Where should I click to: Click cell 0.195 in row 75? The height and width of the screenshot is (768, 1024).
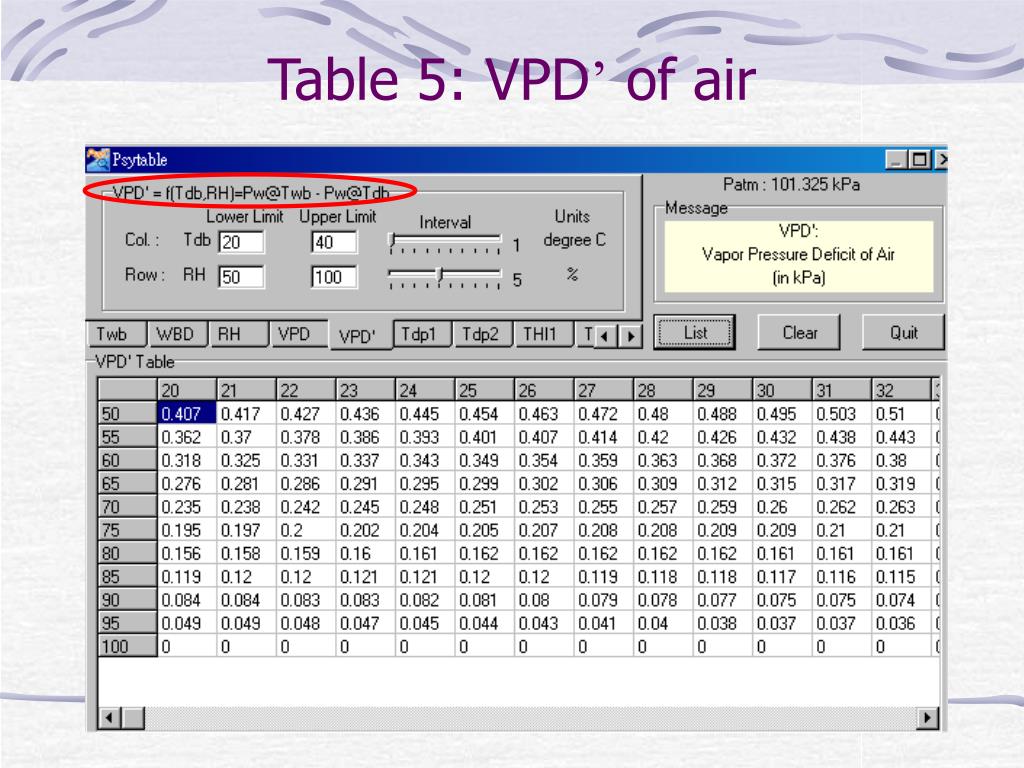(187, 530)
